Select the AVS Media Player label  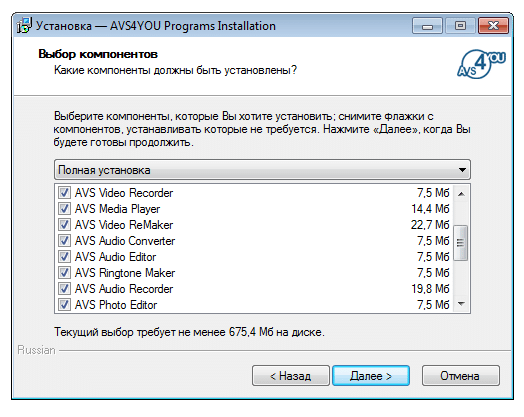coord(117,209)
